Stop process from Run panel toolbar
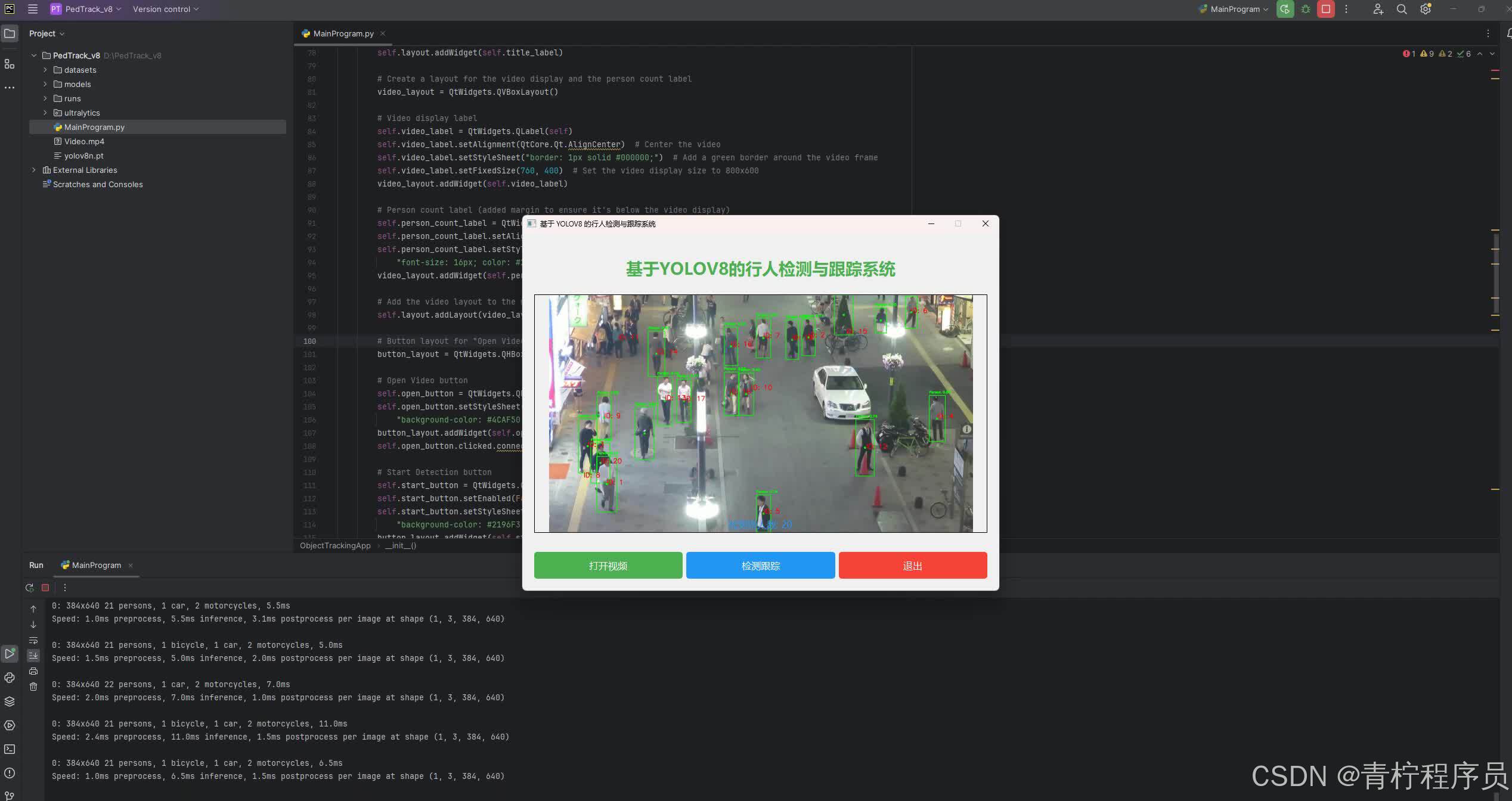 click(45, 588)
